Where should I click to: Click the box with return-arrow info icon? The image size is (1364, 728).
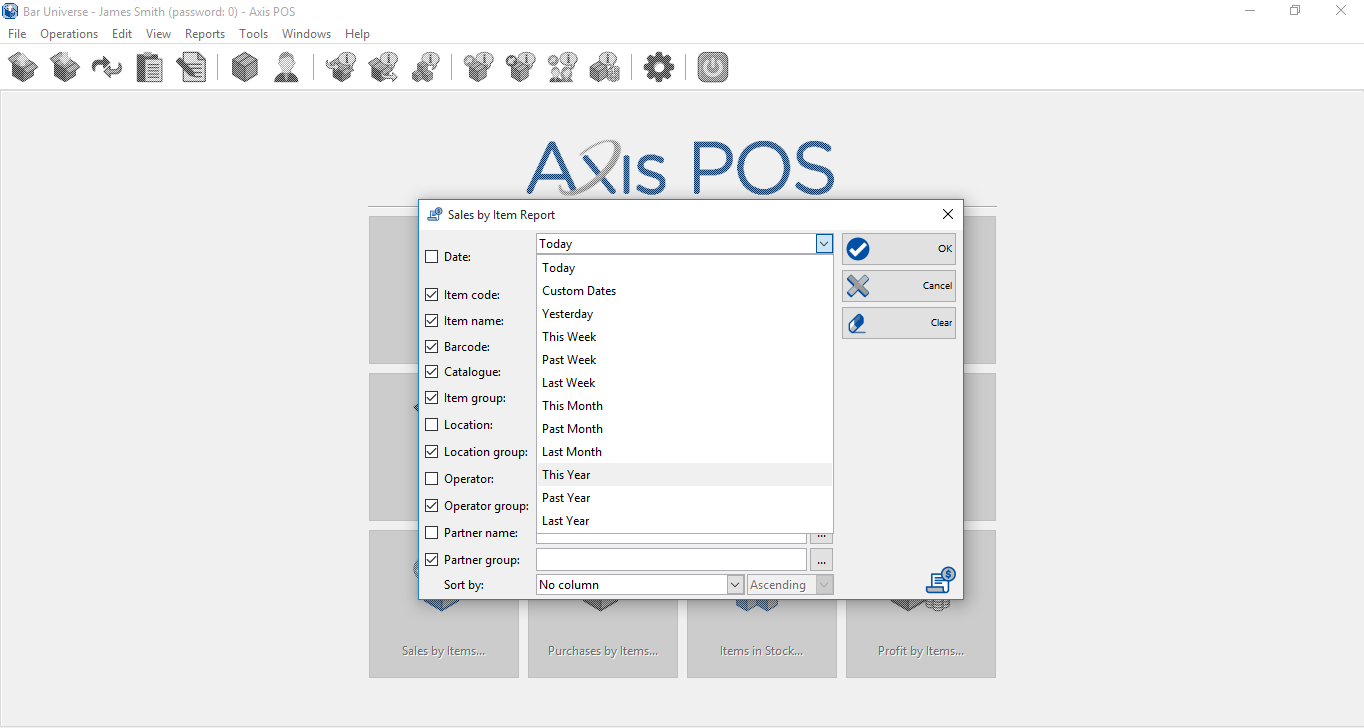tap(341, 68)
